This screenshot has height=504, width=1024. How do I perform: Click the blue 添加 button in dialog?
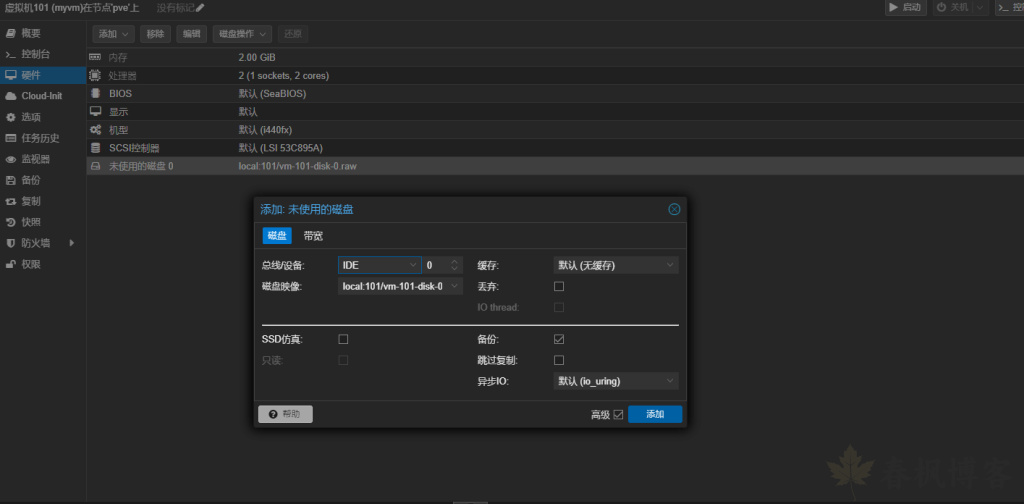[655, 414]
